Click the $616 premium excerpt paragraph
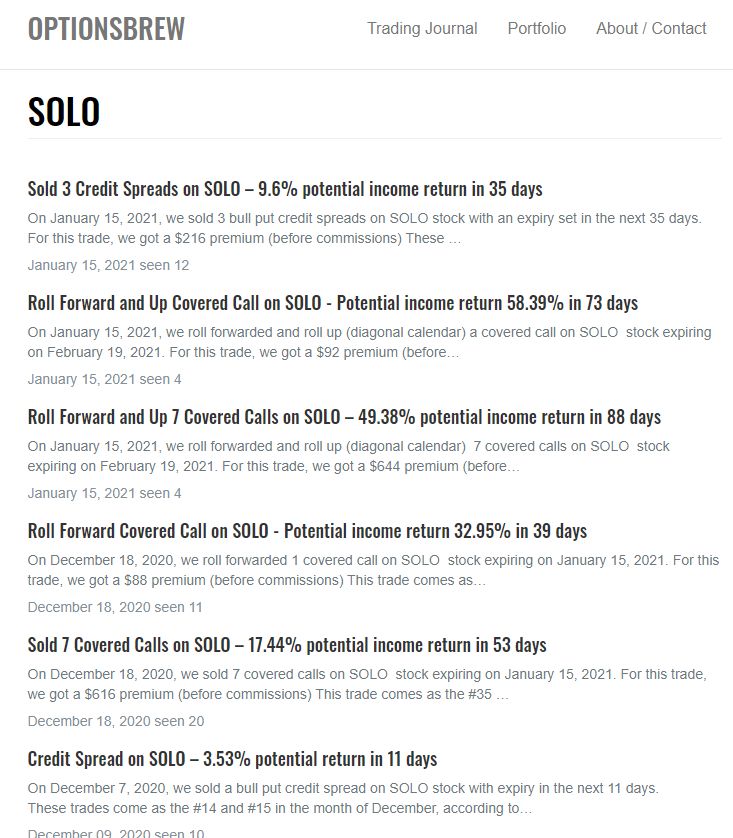 pos(367,684)
